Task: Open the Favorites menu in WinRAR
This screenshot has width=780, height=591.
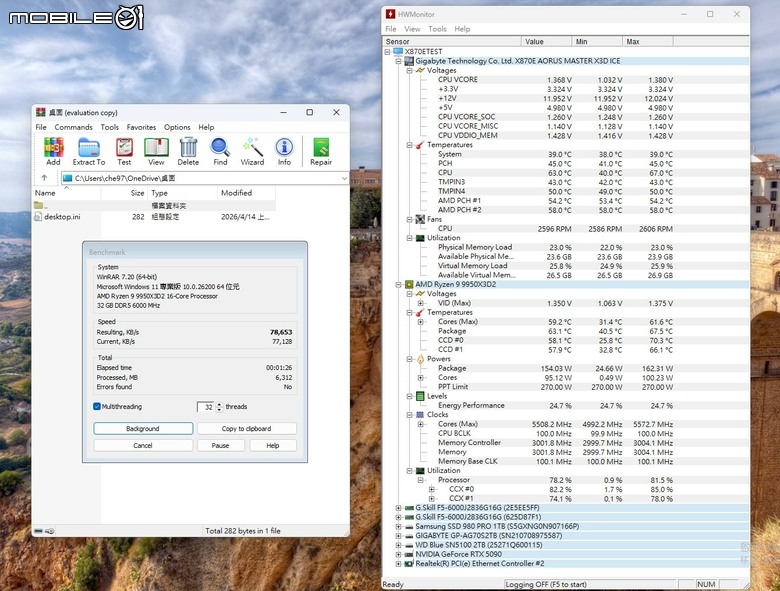Action: point(141,127)
